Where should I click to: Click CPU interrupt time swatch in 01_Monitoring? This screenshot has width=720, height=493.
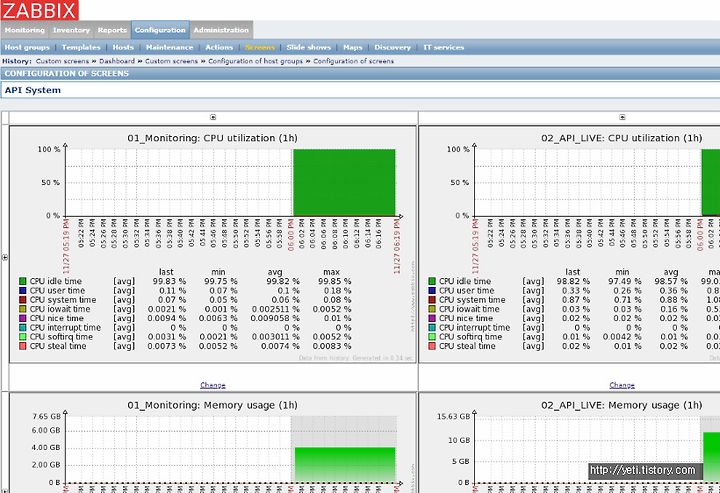(x=23, y=327)
